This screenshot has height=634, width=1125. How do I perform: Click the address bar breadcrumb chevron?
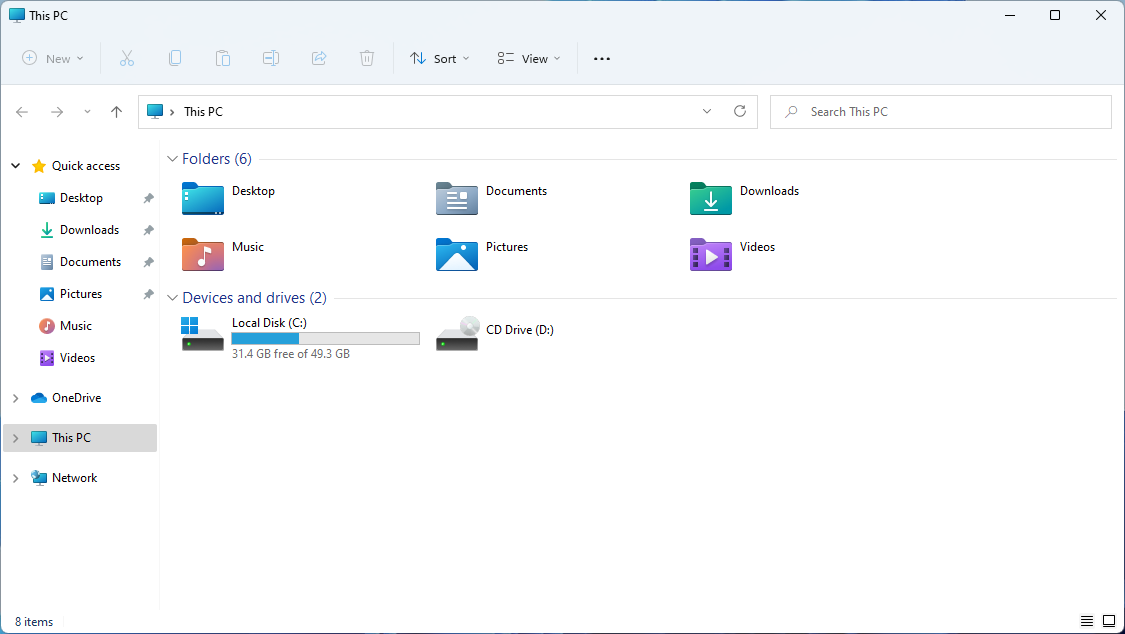pyautogui.click(x=172, y=112)
